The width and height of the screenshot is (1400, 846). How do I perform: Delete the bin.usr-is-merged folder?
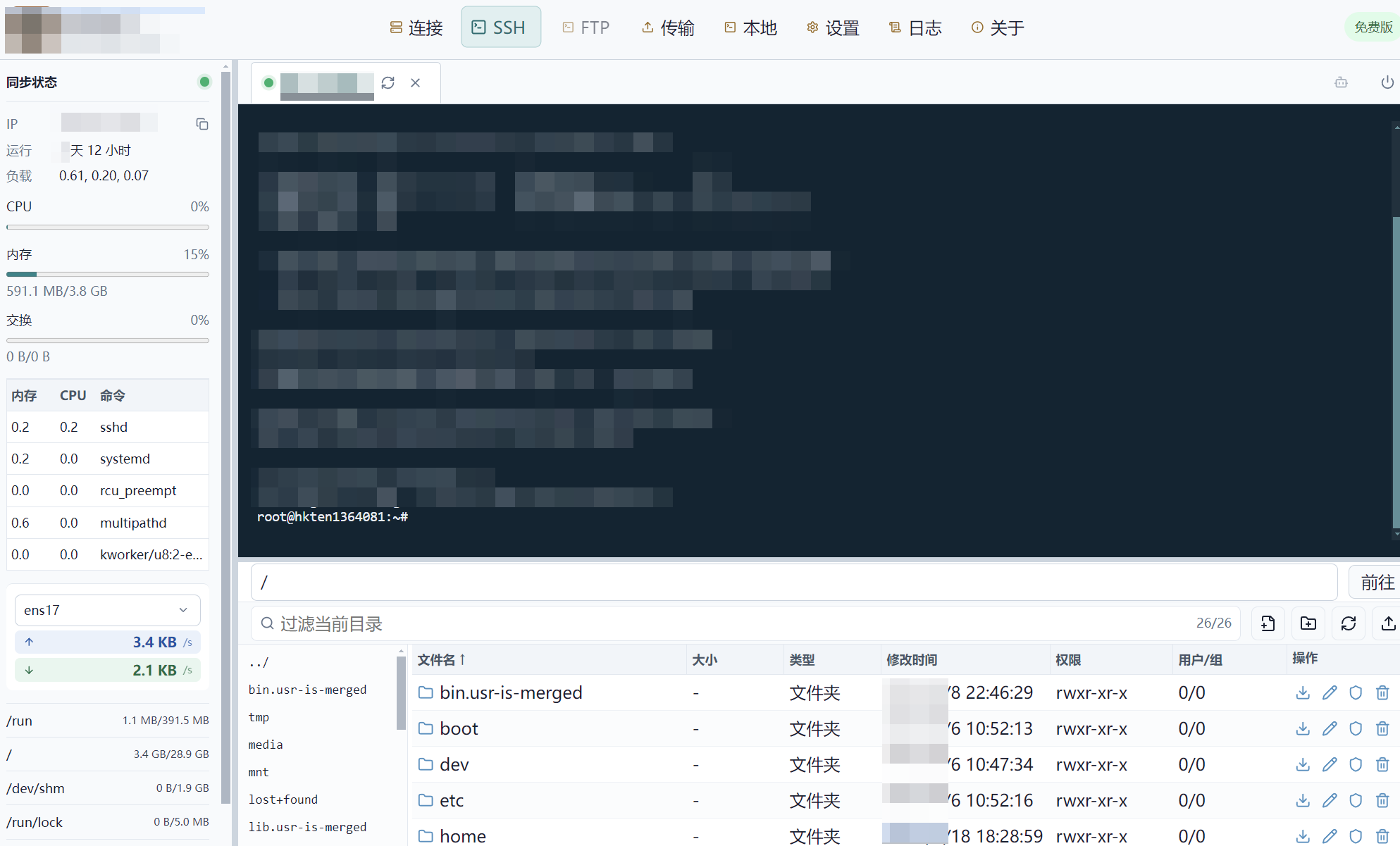click(x=1382, y=693)
